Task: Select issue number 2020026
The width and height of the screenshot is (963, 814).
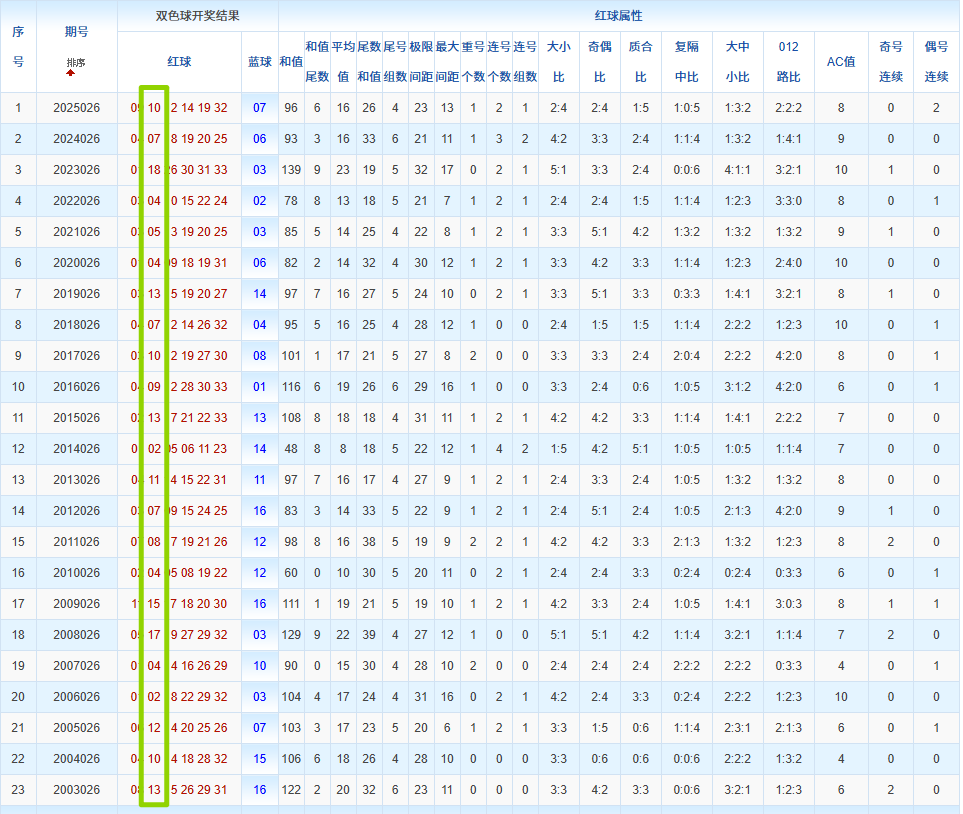Action: pyautogui.click(x=76, y=263)
